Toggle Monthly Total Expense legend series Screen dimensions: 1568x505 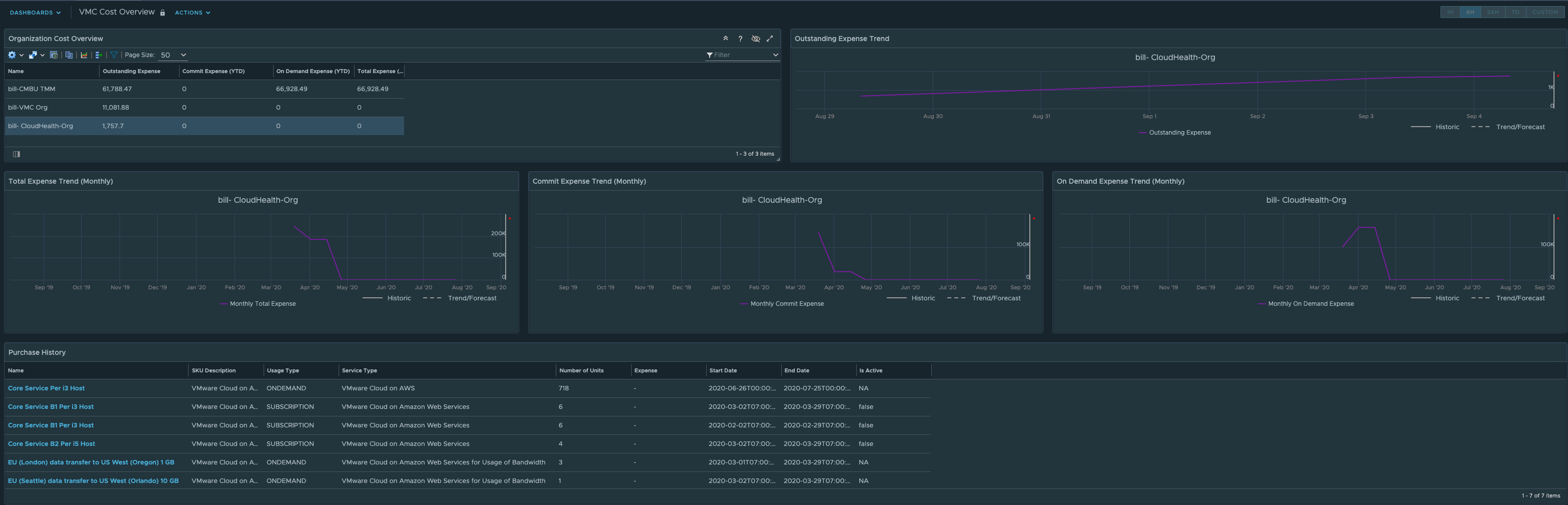(258, 304)
